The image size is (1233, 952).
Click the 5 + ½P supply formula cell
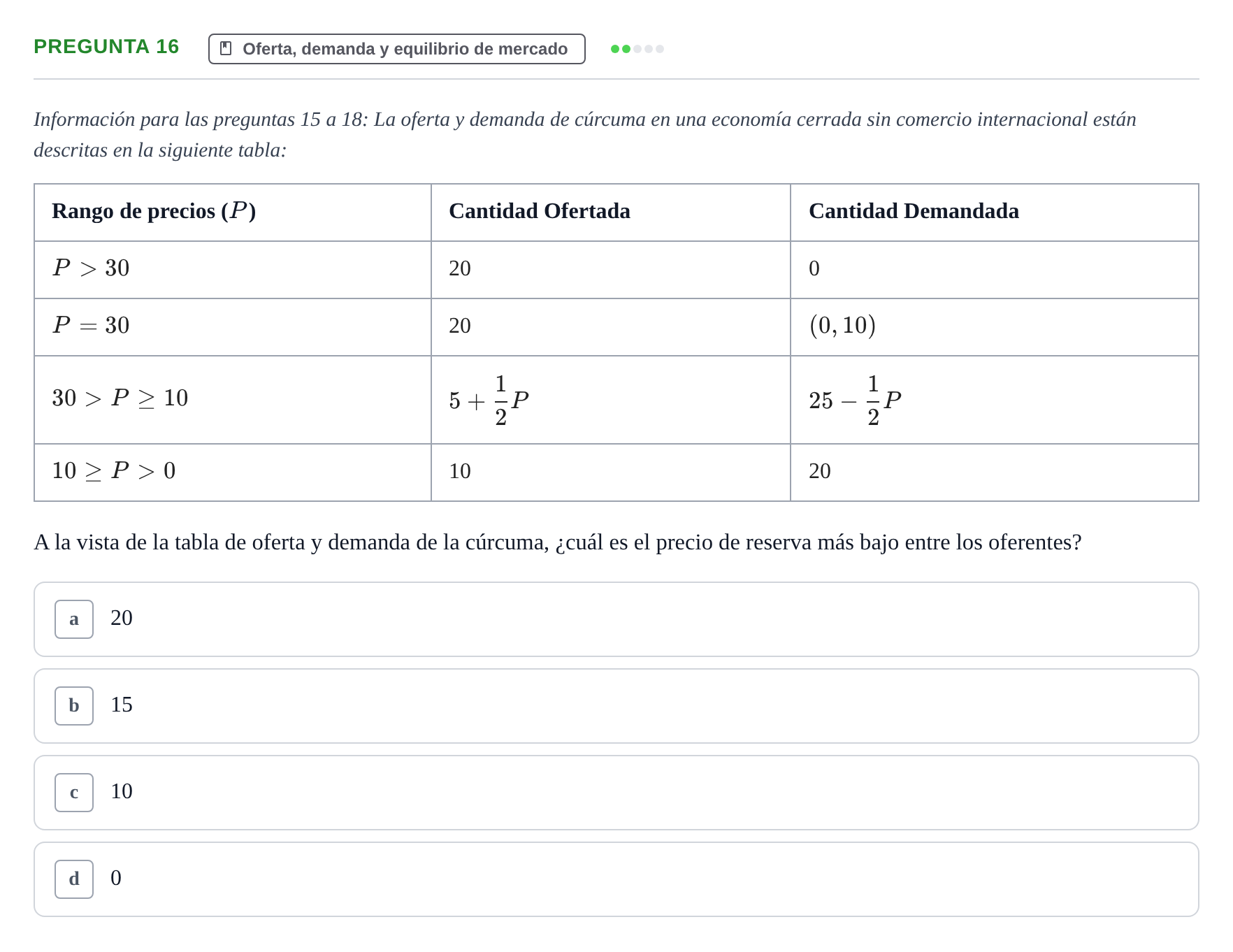coord(611,400)
